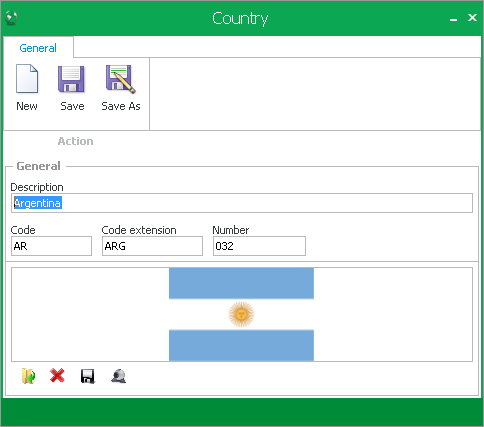Click the General group box heading
The width and height of the screenshot is (484, 427).
pyautogui.click(x=39, y=166)
